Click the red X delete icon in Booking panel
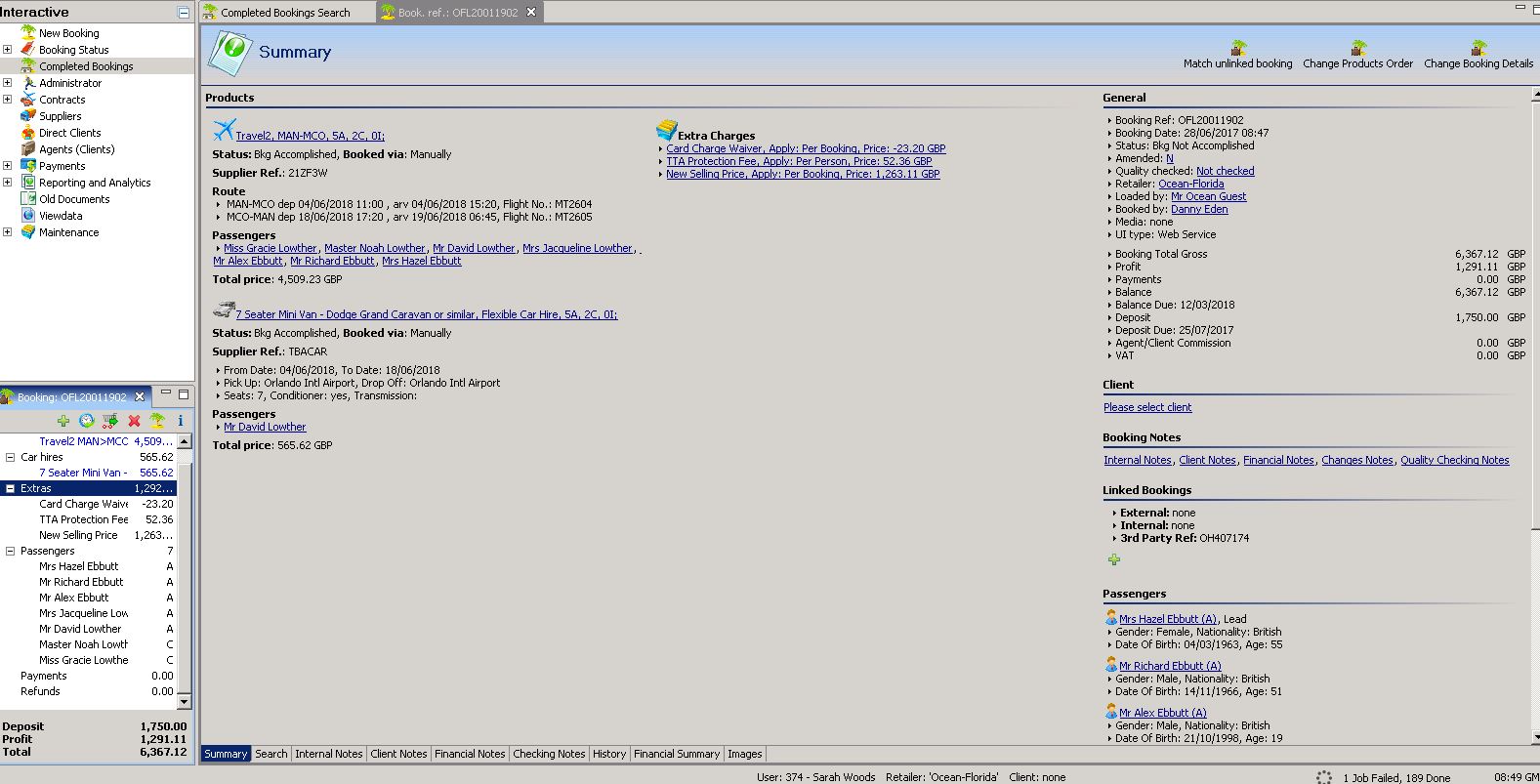 click(134, 421)
